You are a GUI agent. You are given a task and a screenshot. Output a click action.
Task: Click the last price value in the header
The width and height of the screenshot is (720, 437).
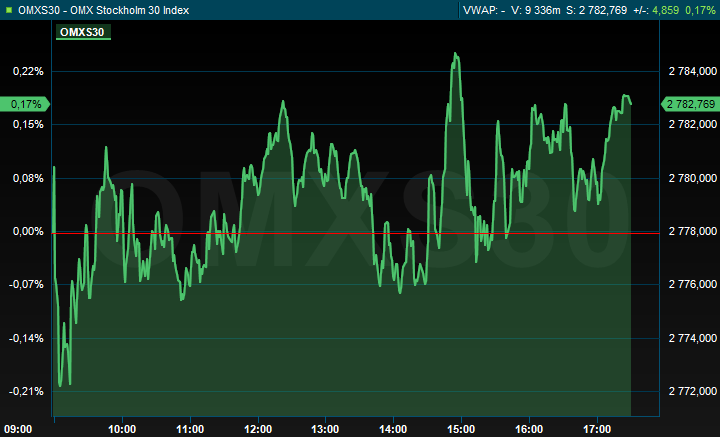click(595, 10)
